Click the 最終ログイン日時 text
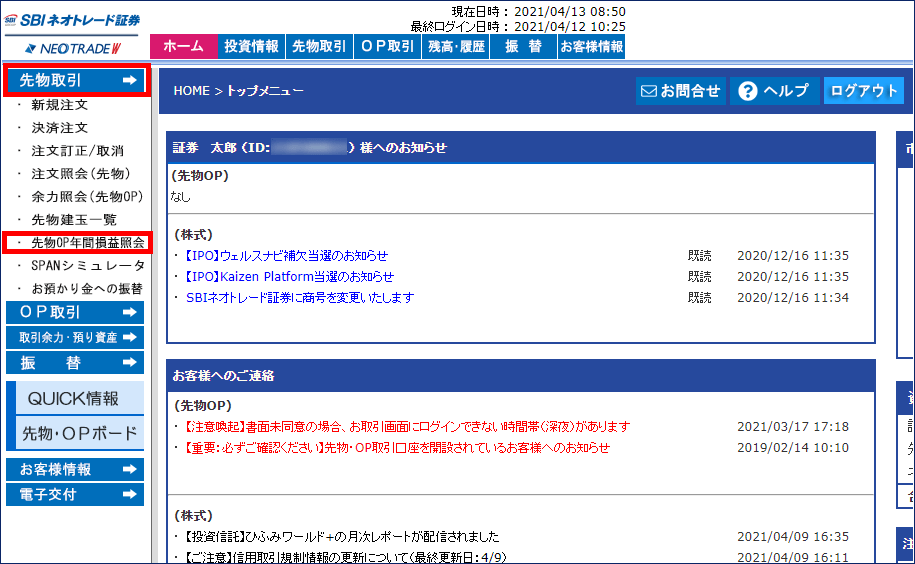This screenshot has width=915, height=564. click(x=518, y=26)
